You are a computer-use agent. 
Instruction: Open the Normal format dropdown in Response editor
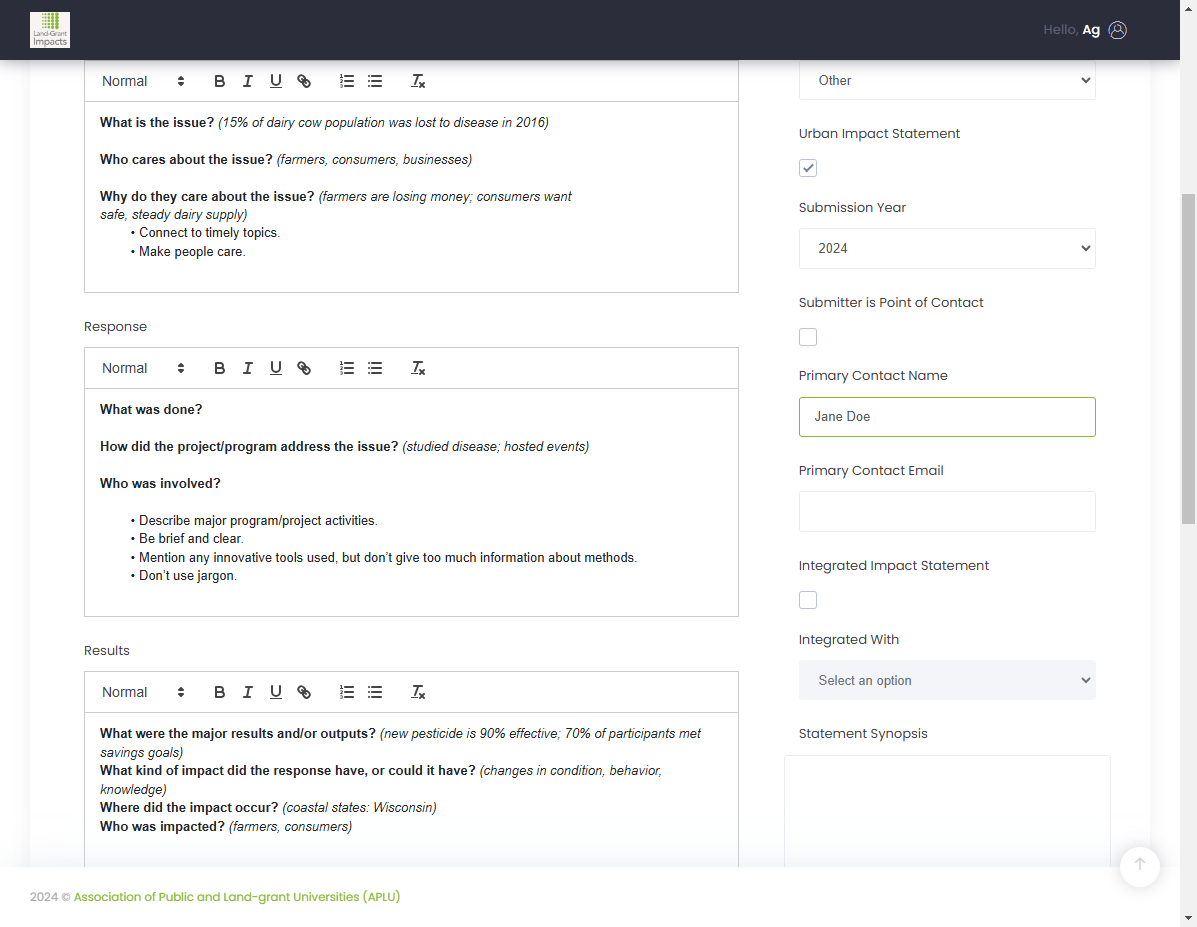tap(143, 368)
